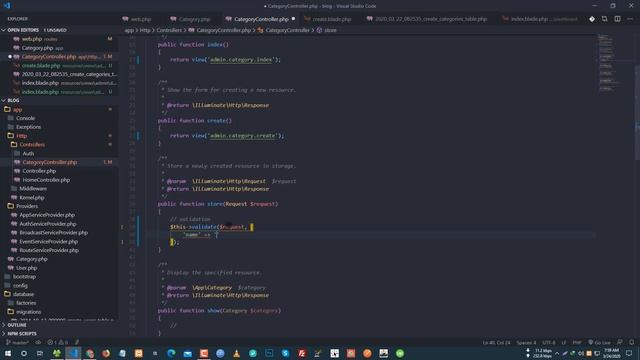The height and width of the screenshot is (360, 640).
Task: Click the Controllers breadcrumb segment
Action: click(x=169, y=30)
